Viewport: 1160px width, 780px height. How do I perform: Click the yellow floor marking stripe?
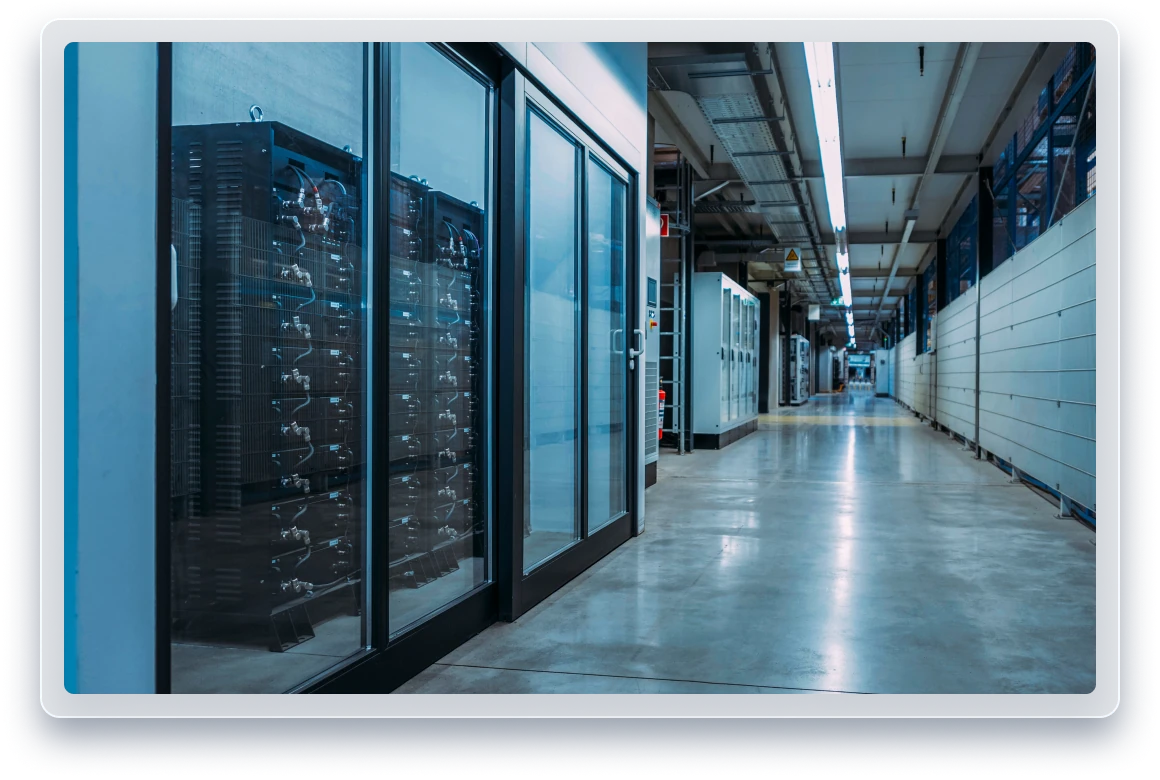coord(840,420)
